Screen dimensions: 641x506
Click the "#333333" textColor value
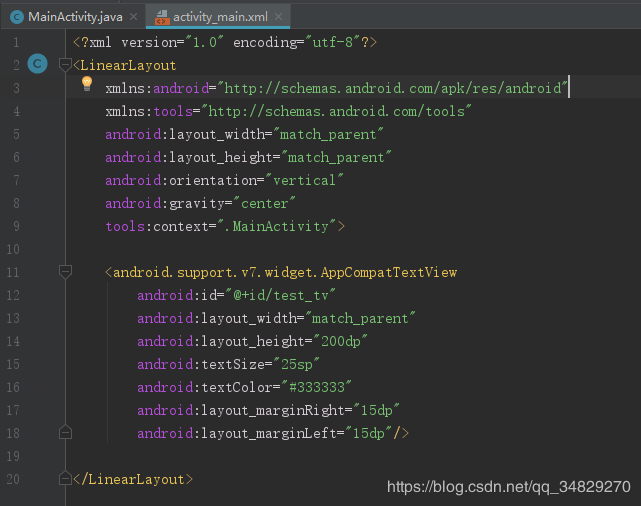pyautogui.click(x=316, y=387)
